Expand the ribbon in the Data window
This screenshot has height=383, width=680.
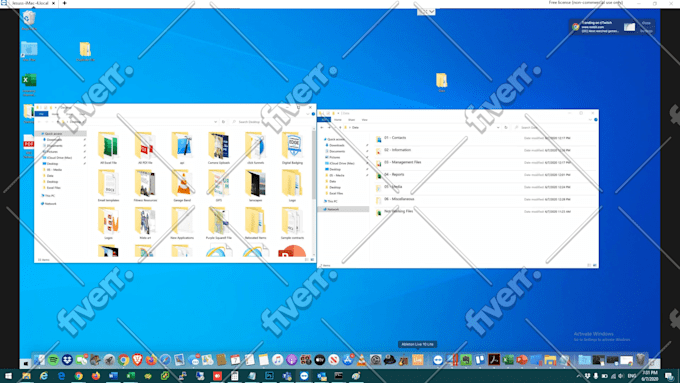(590, 120)
